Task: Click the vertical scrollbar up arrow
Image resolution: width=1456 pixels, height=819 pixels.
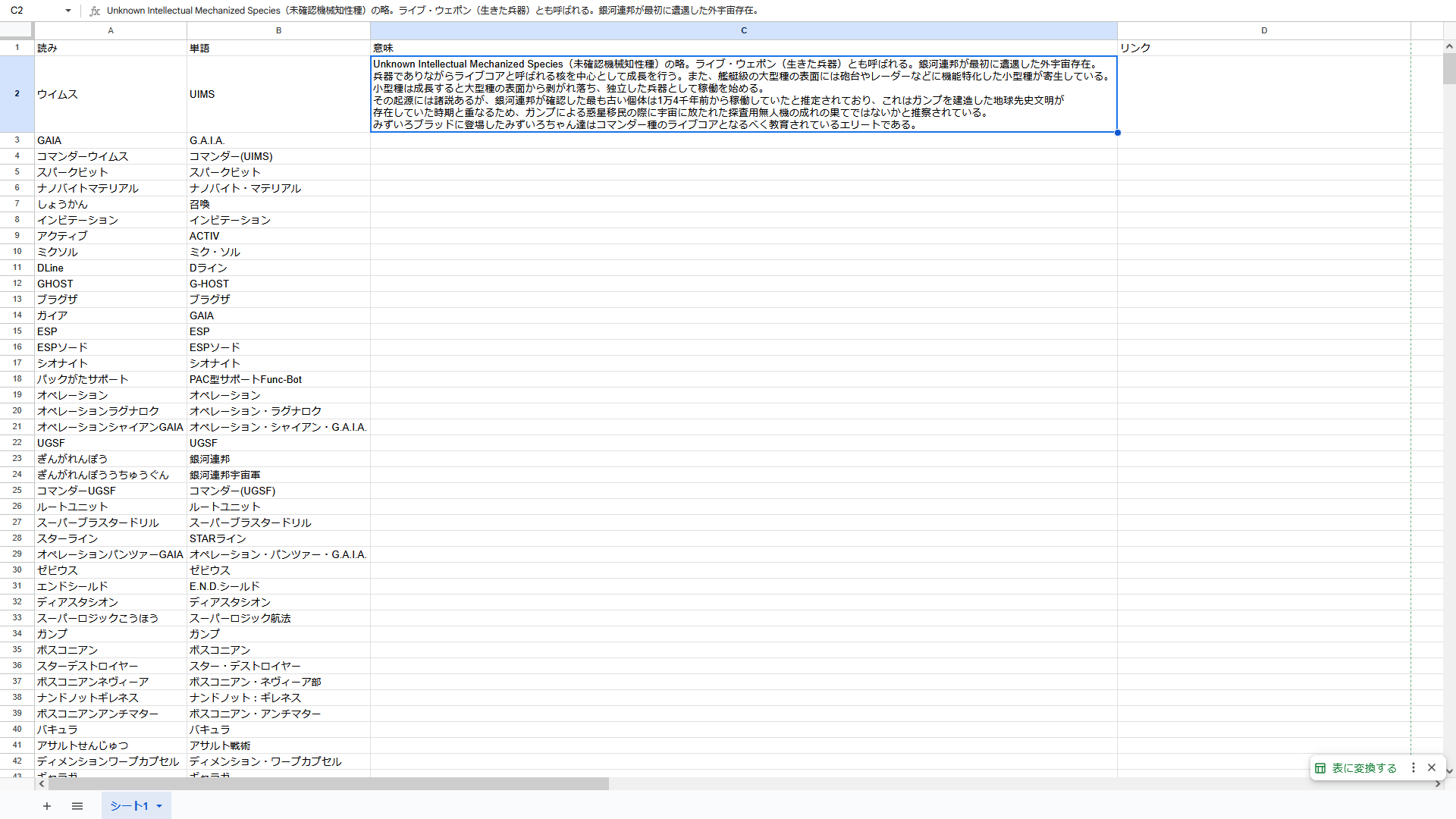Action: (1449, 46)
